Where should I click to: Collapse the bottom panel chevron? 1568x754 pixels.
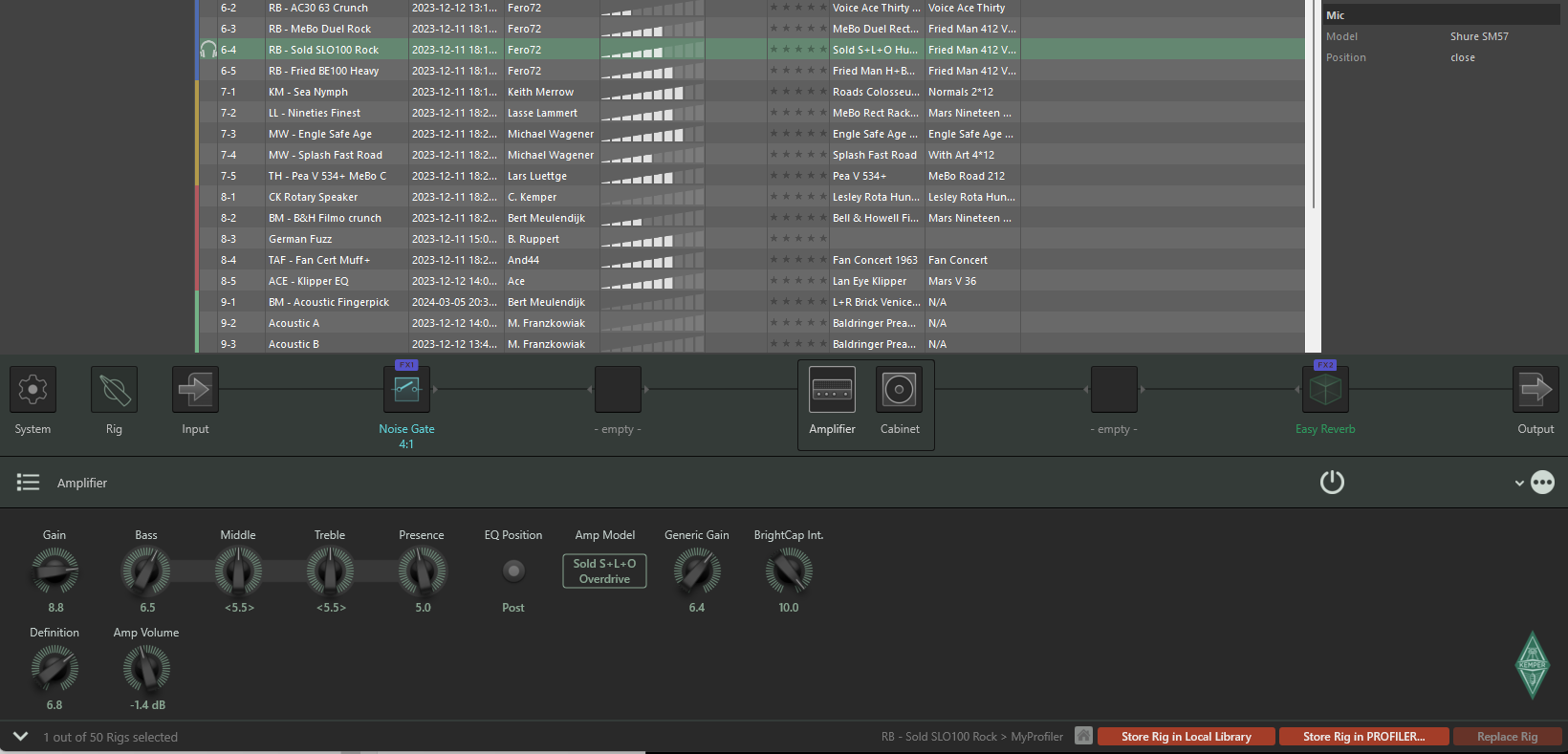coord(20,736)
